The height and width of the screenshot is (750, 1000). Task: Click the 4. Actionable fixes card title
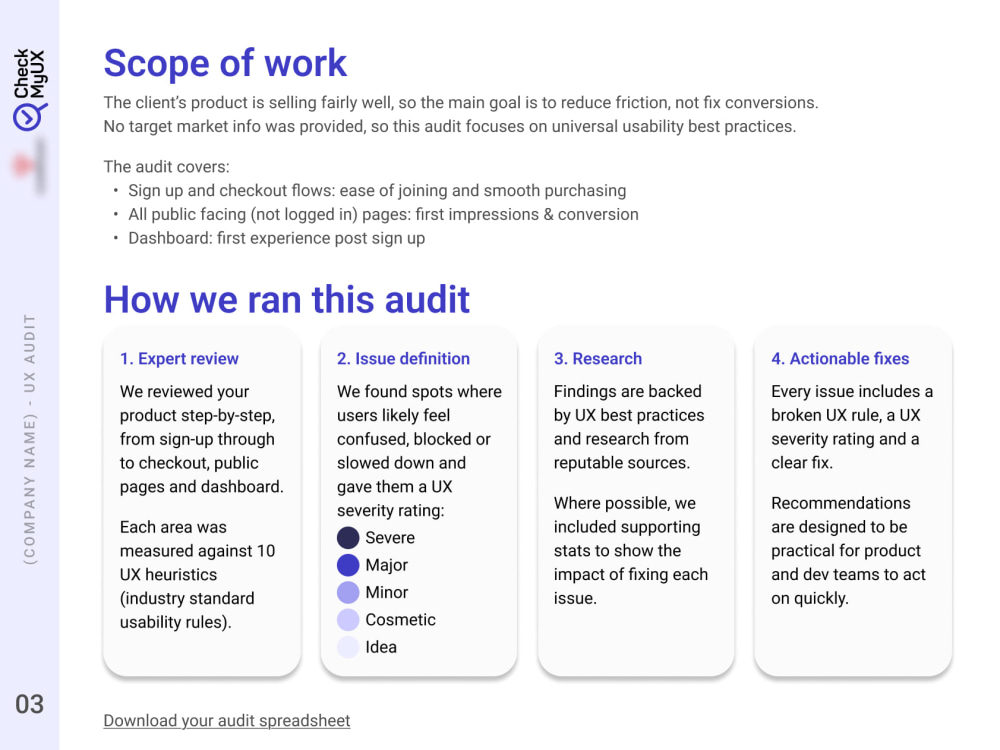coord(840,358)
